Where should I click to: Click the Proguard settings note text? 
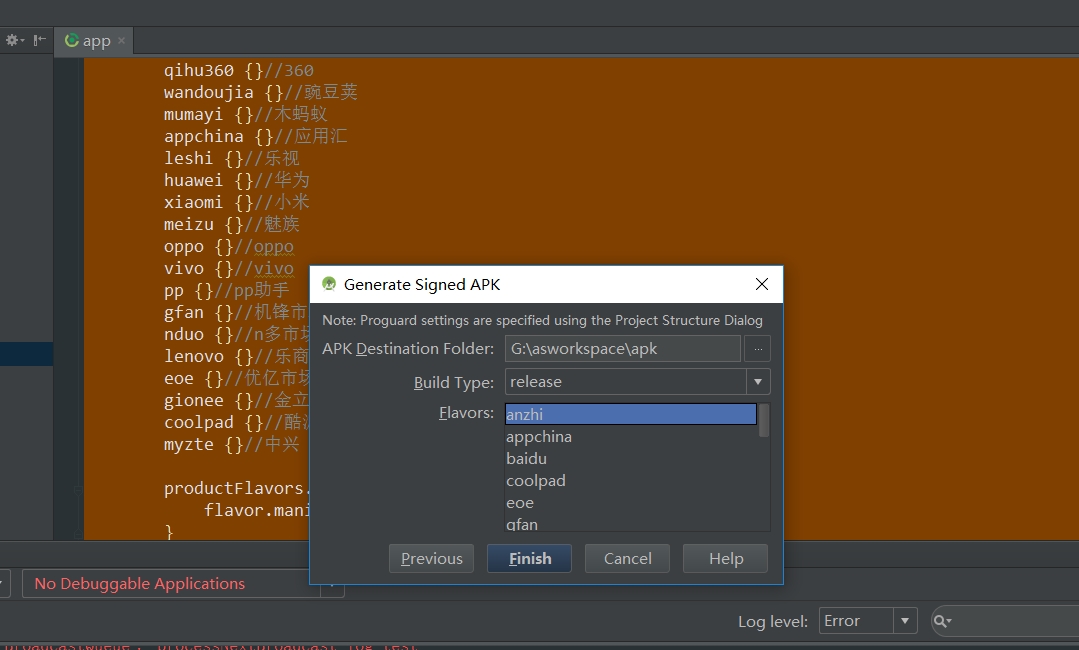coord(542,320)
